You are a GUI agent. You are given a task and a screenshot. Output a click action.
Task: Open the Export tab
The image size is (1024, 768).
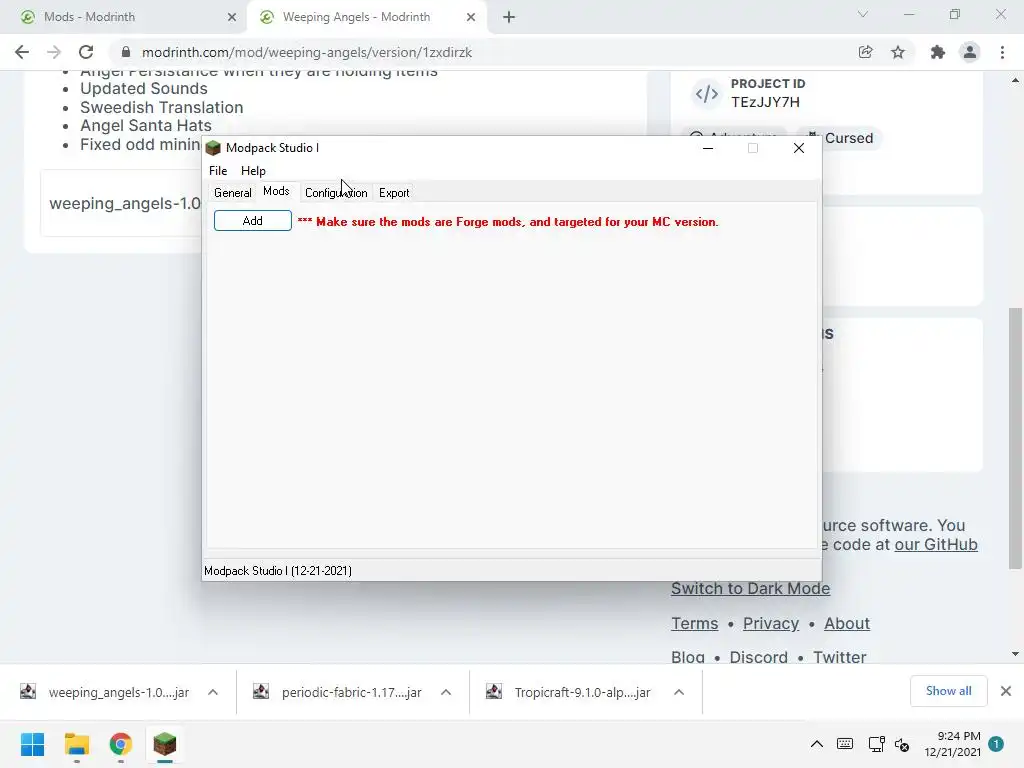pos(394,193)
